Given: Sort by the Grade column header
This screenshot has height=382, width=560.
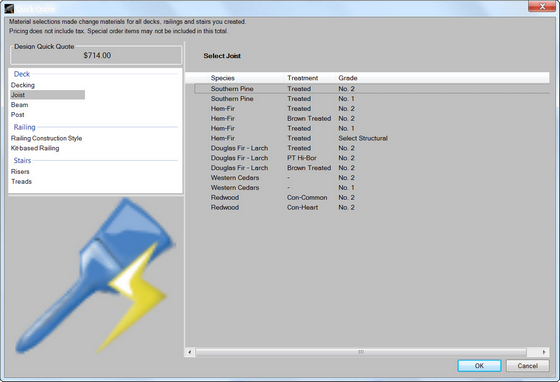Looking at the screenshot, I should tap(348, 78).
